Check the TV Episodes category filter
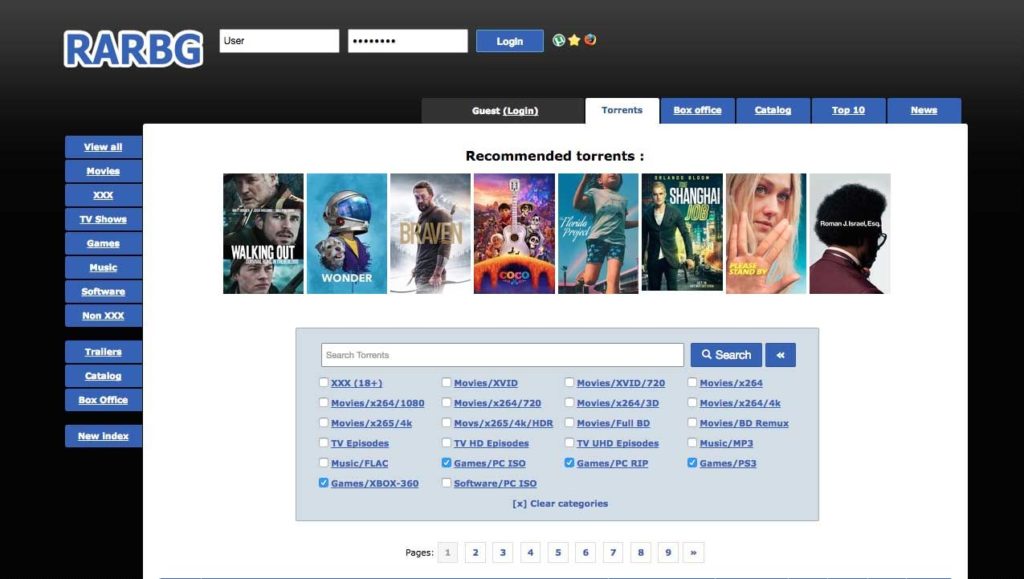1024x579 pixels. pyautogui.click(x=323, y=443)
